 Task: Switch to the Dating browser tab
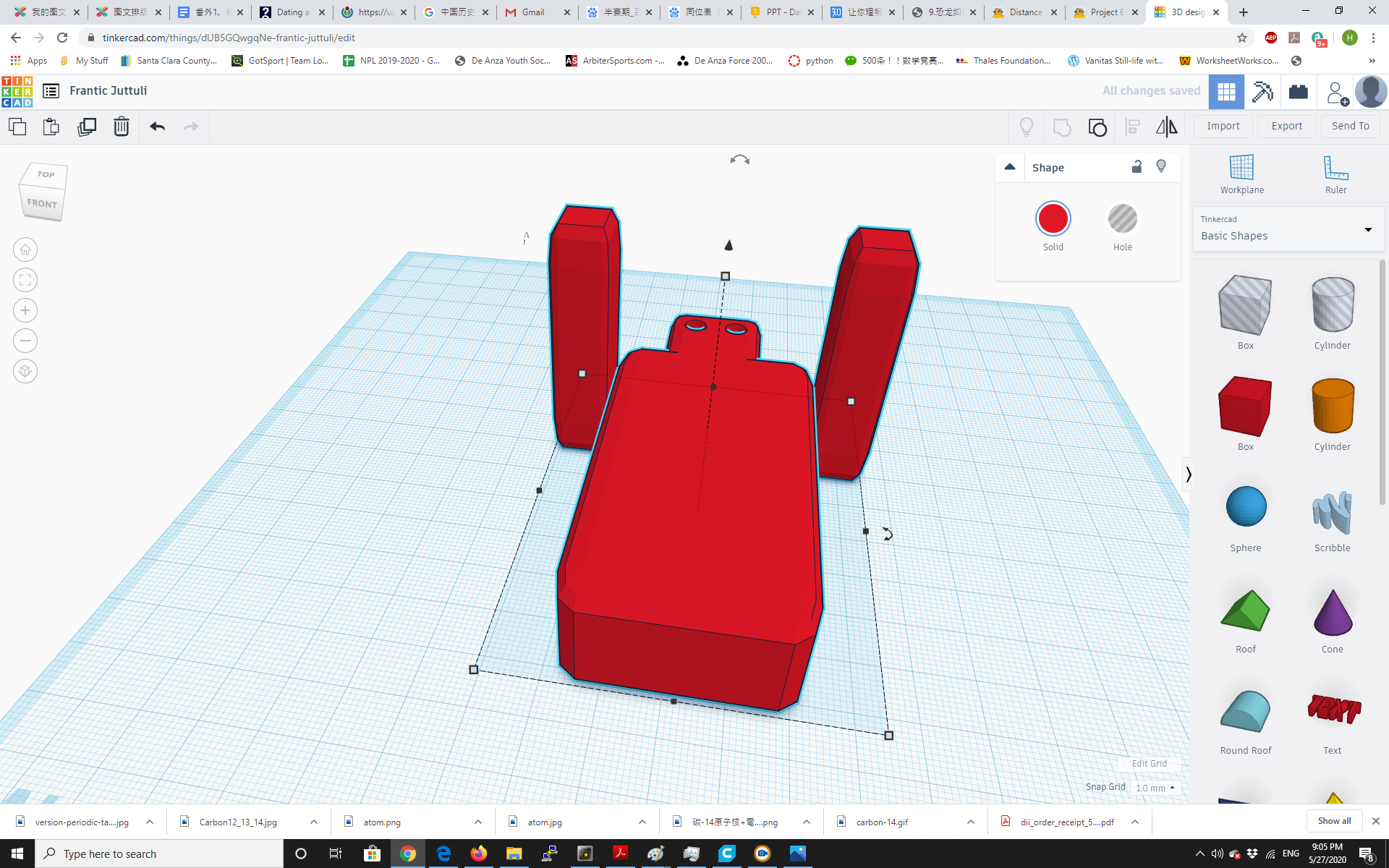pos(293,12)
